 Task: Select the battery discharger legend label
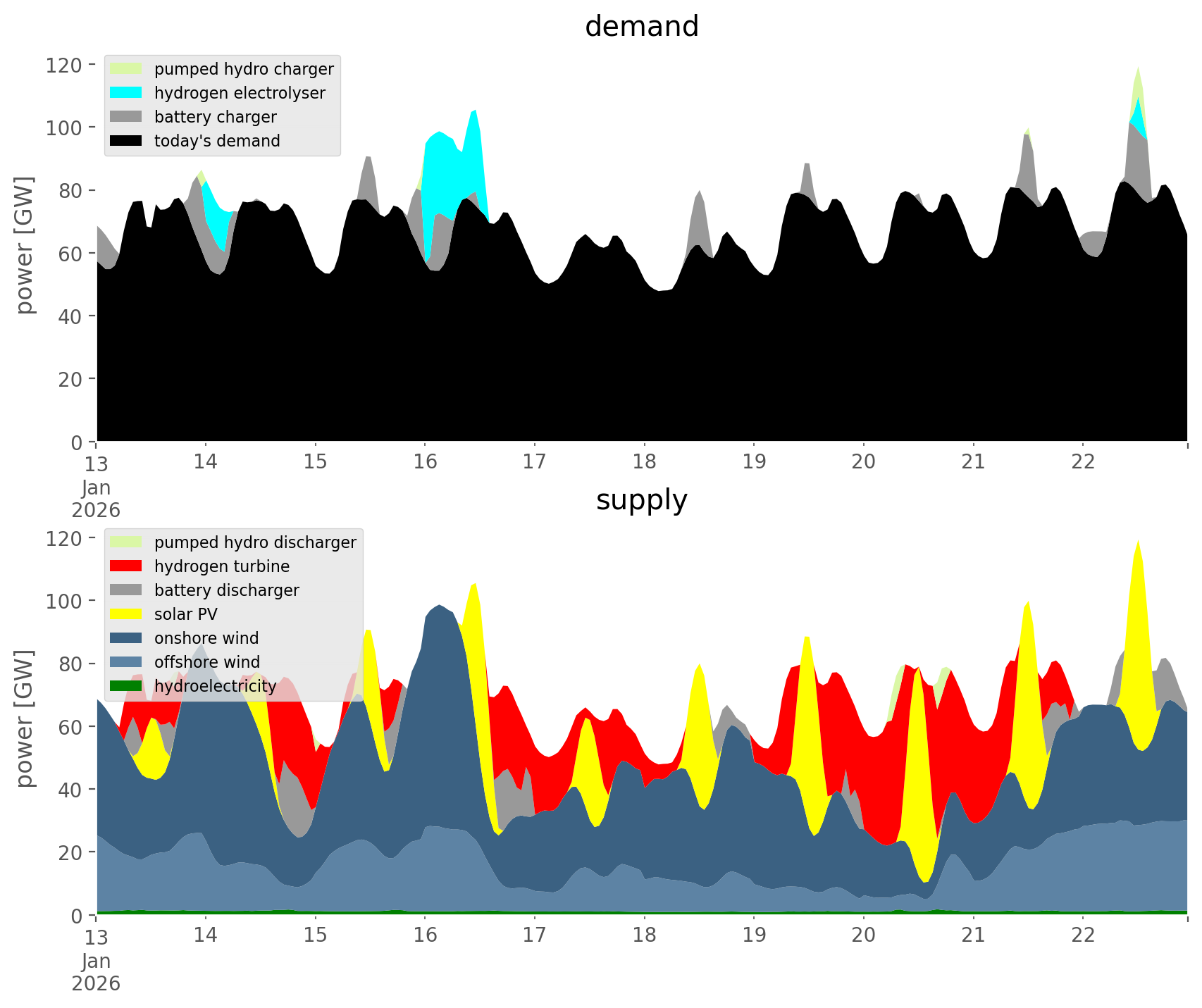[x=226, y=590]
